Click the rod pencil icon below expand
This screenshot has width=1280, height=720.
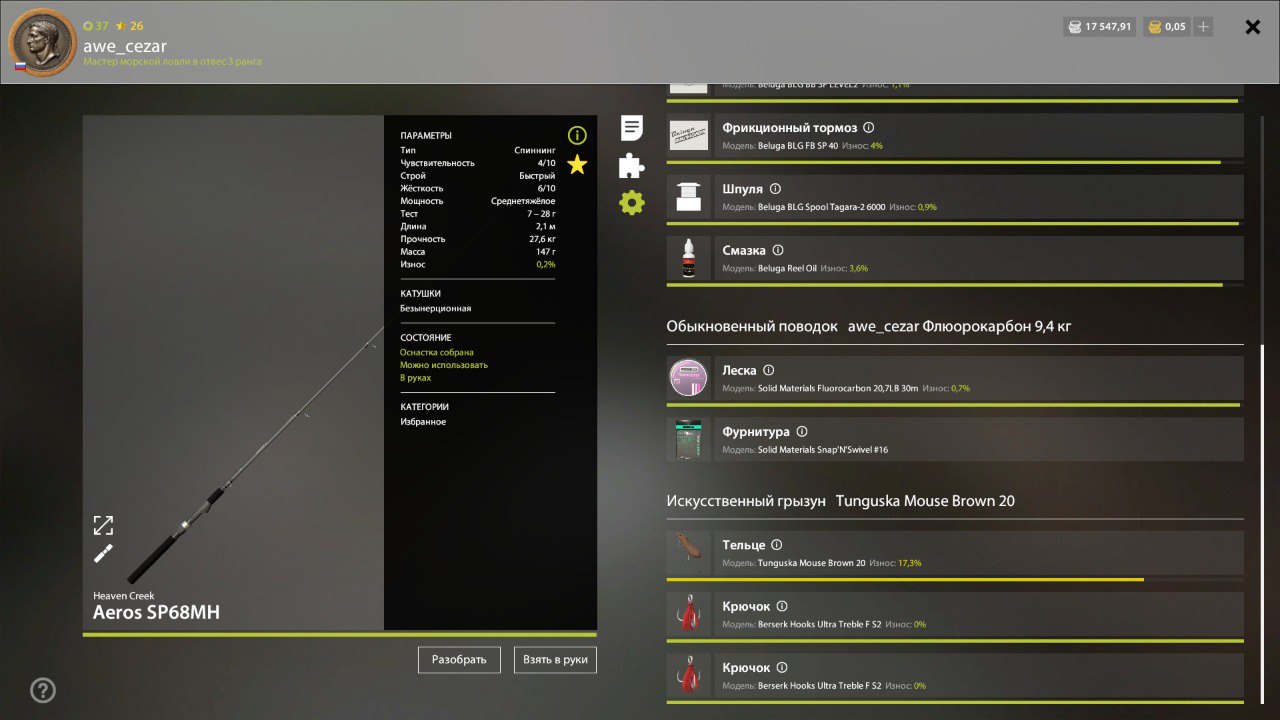pos(103,554)
